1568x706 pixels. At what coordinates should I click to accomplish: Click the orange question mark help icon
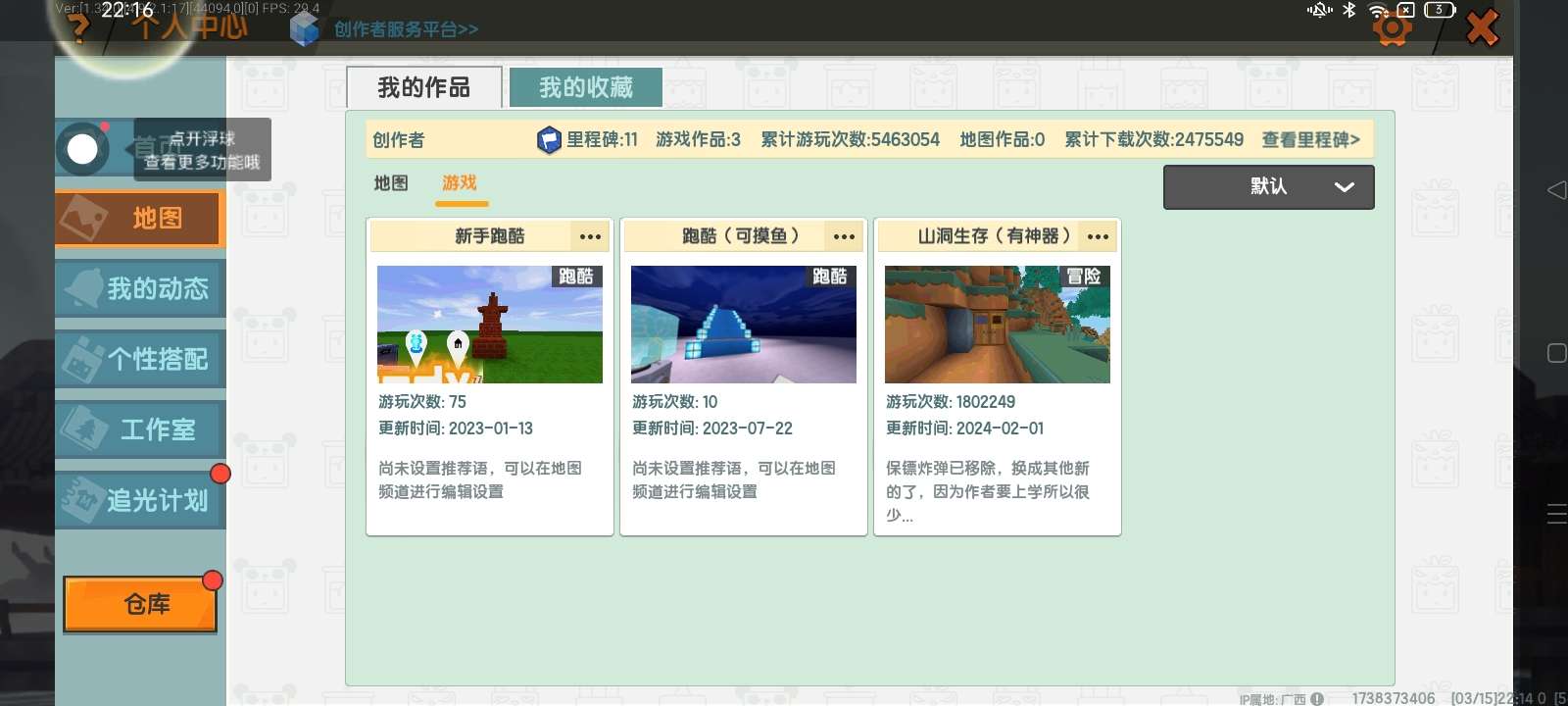tap(80, 26)
